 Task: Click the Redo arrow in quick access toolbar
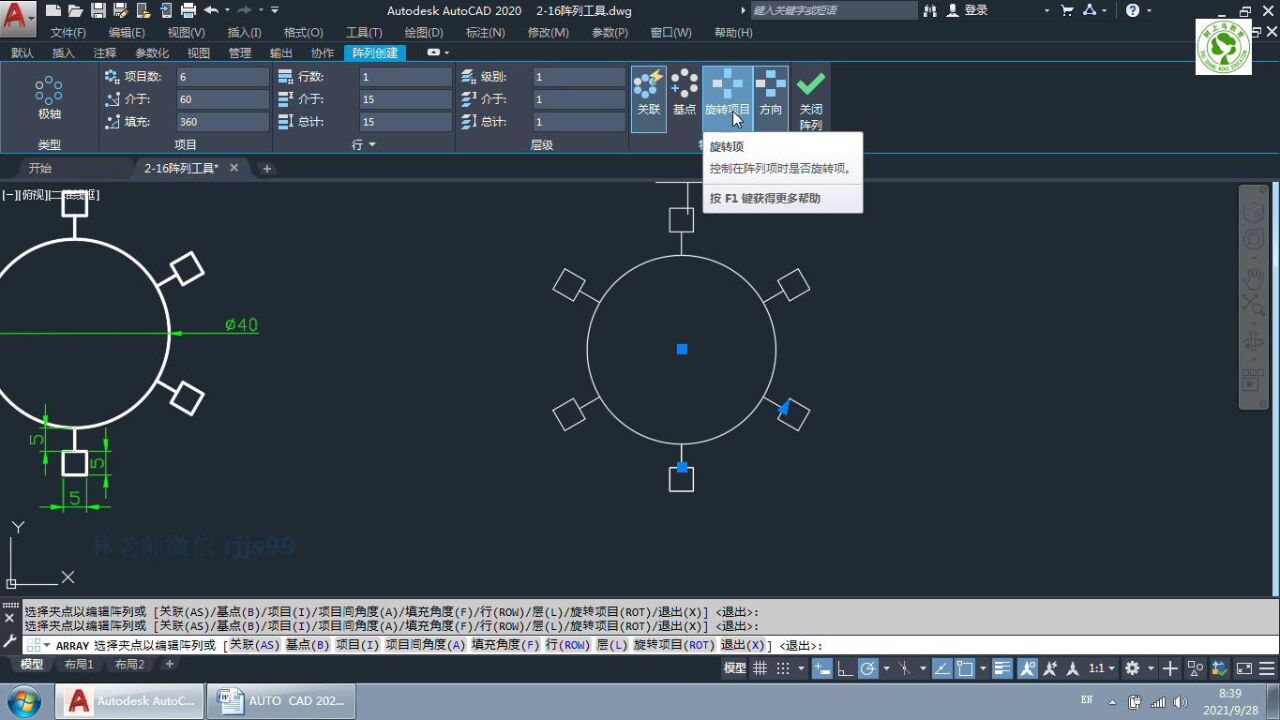pos(243,10)
